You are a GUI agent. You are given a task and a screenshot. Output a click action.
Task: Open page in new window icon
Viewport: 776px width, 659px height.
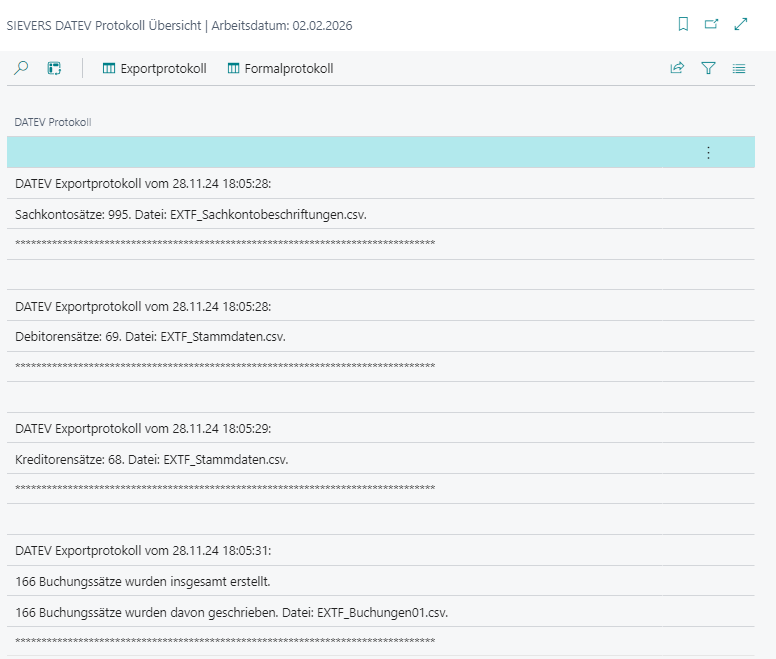711,24
